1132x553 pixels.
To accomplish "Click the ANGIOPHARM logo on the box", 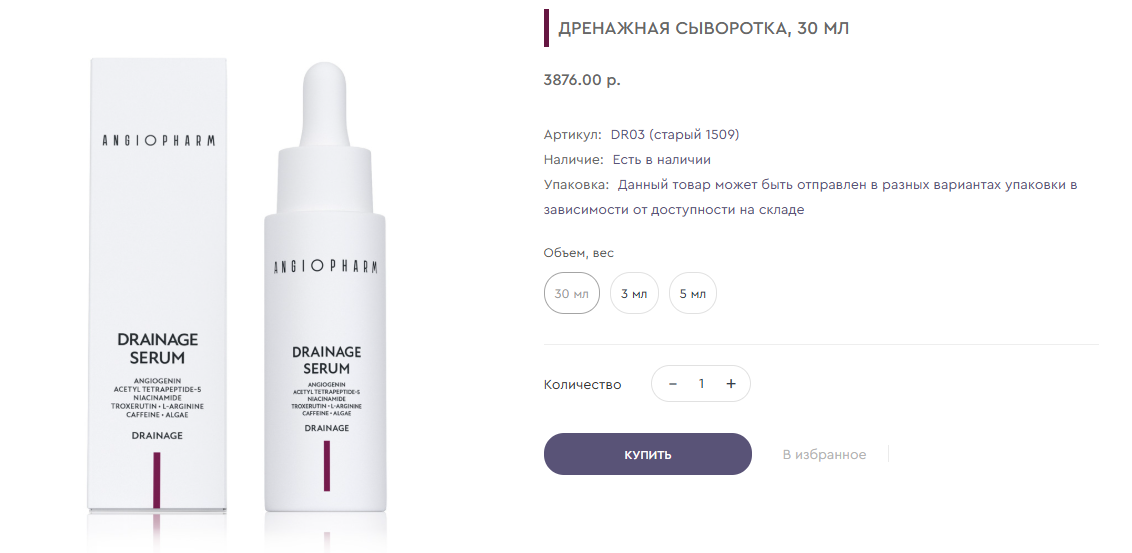I will click(158, 140).
